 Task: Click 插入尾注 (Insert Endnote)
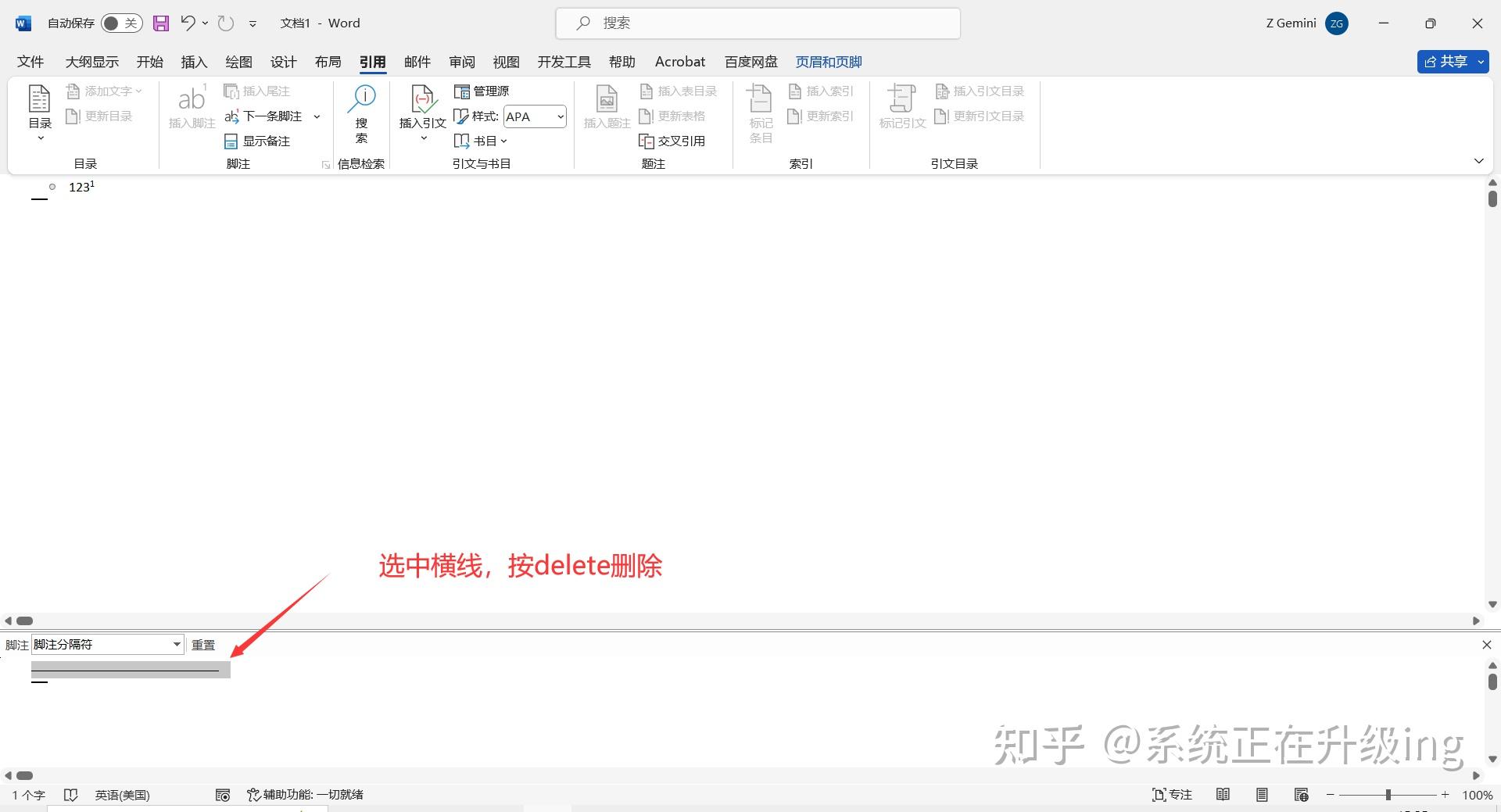click(x=257, y=91)
